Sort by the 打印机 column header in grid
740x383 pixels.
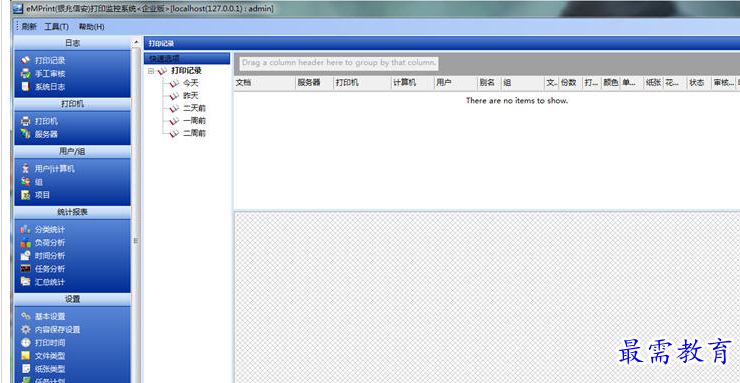(x=362, y=83)
